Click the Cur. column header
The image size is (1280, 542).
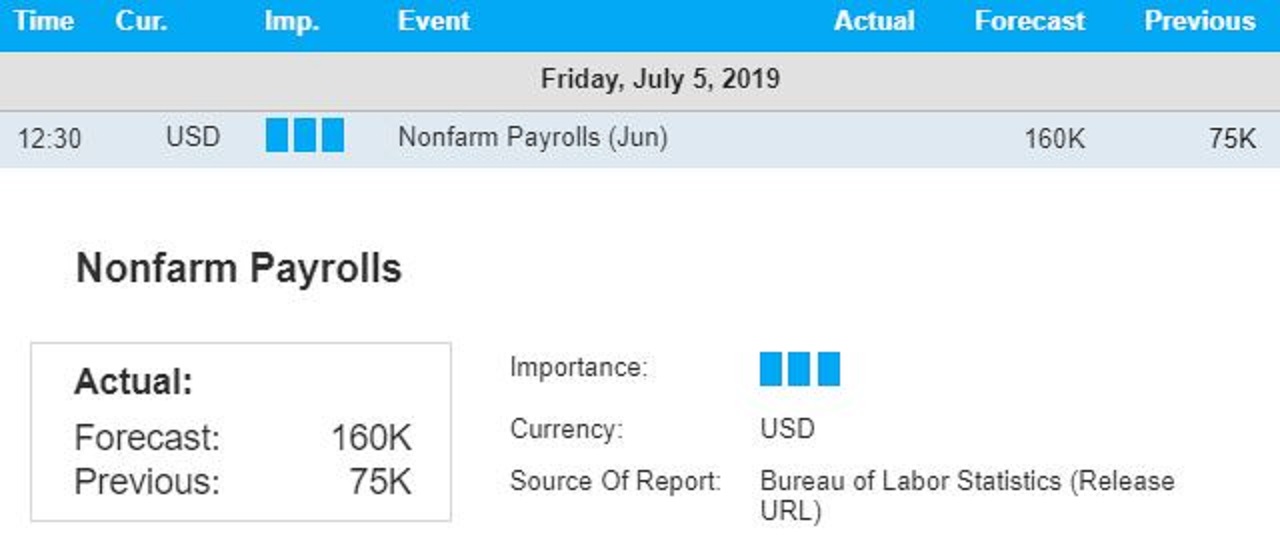(142, 21)
